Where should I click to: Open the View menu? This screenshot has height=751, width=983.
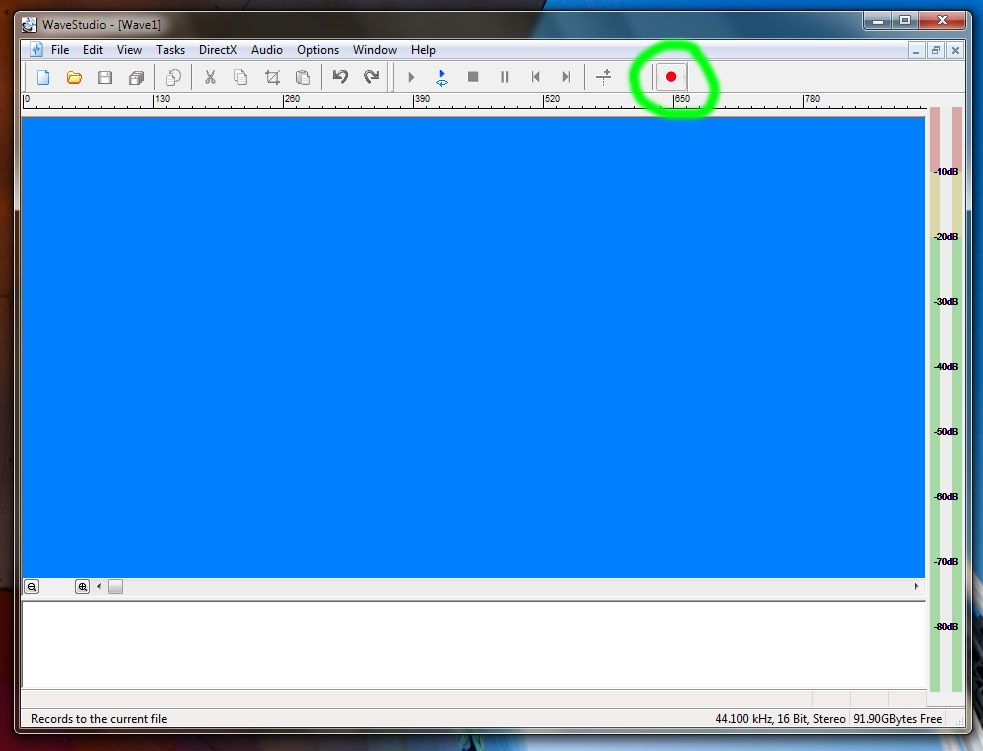point(129,50)
